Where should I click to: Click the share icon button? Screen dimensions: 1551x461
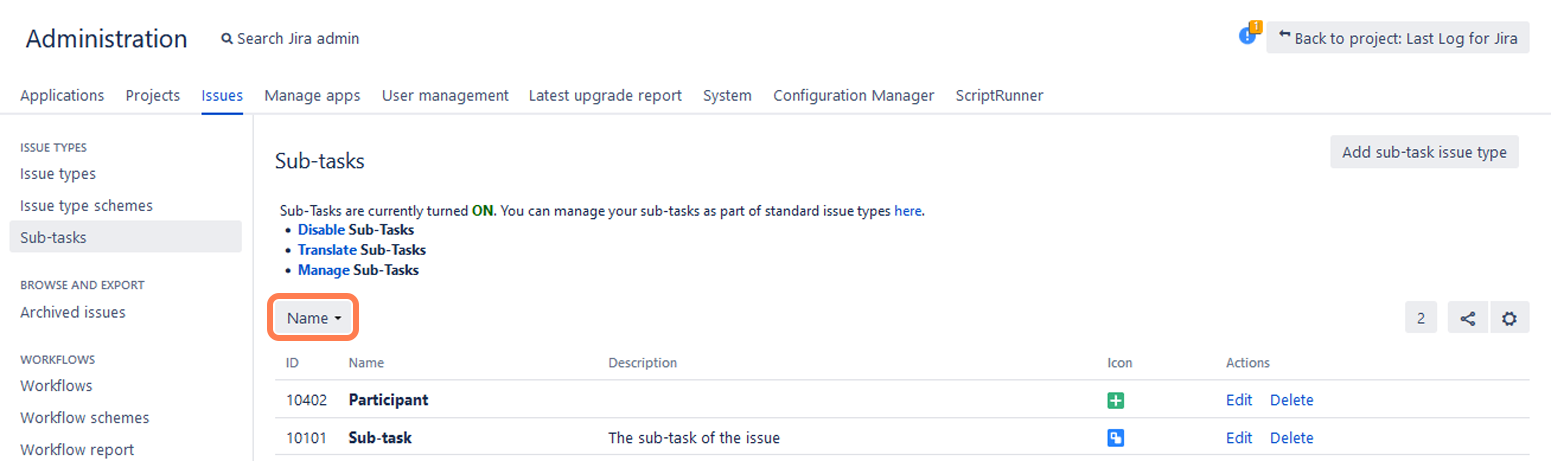[1467, 319]
